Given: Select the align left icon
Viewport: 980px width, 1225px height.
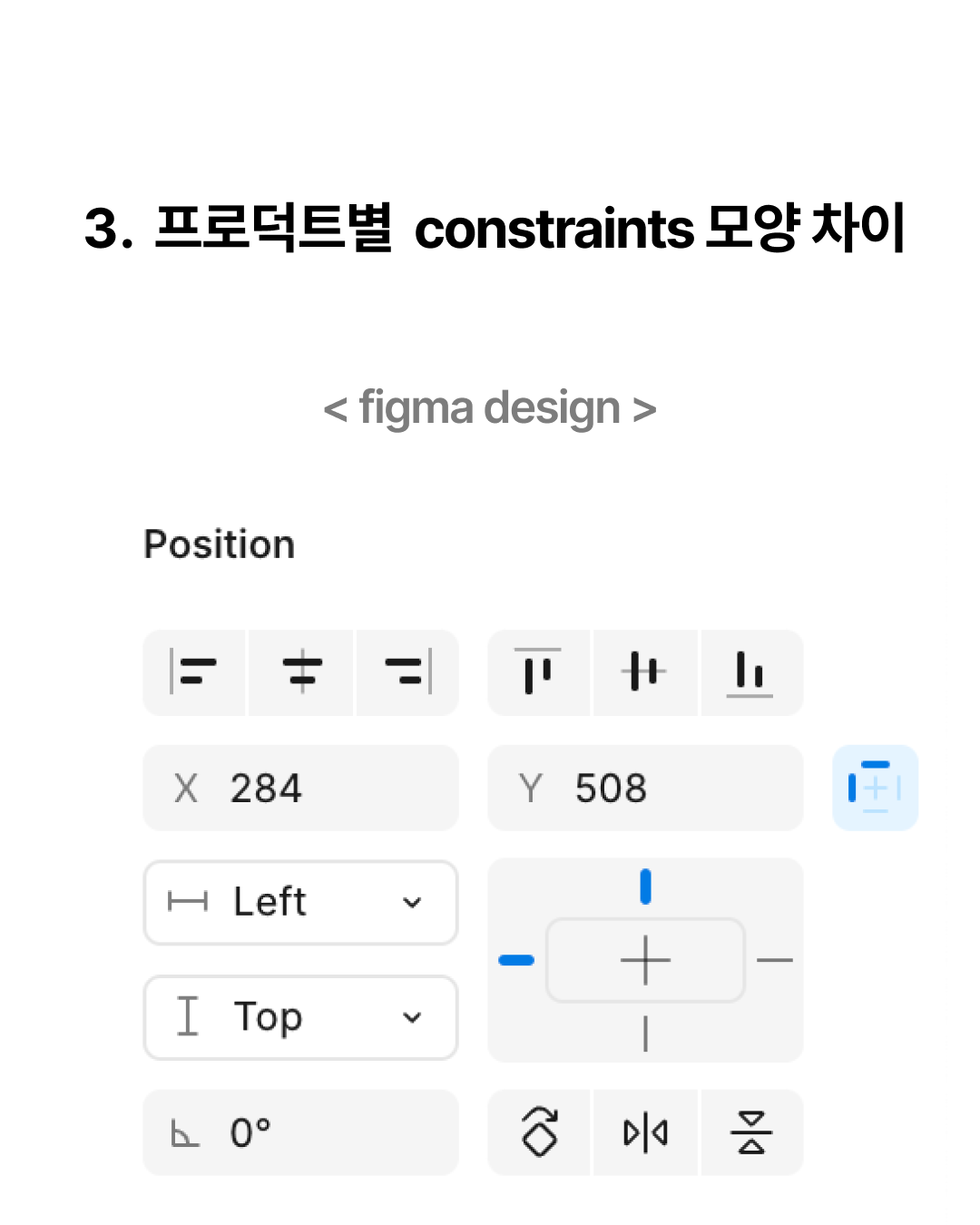Looking at the screenshot, I should click(x=193, y=672).
